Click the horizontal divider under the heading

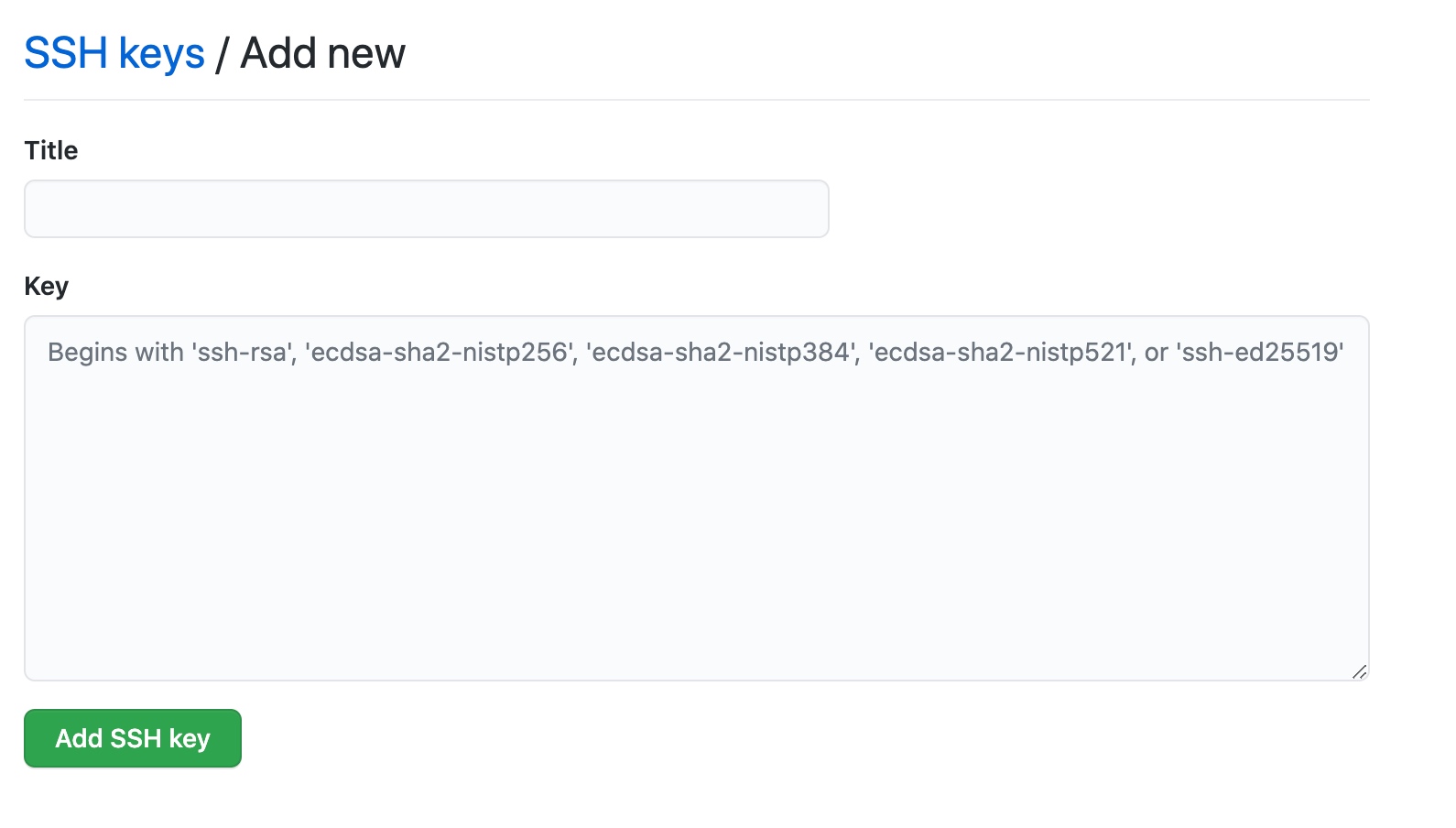coord(696,100)
